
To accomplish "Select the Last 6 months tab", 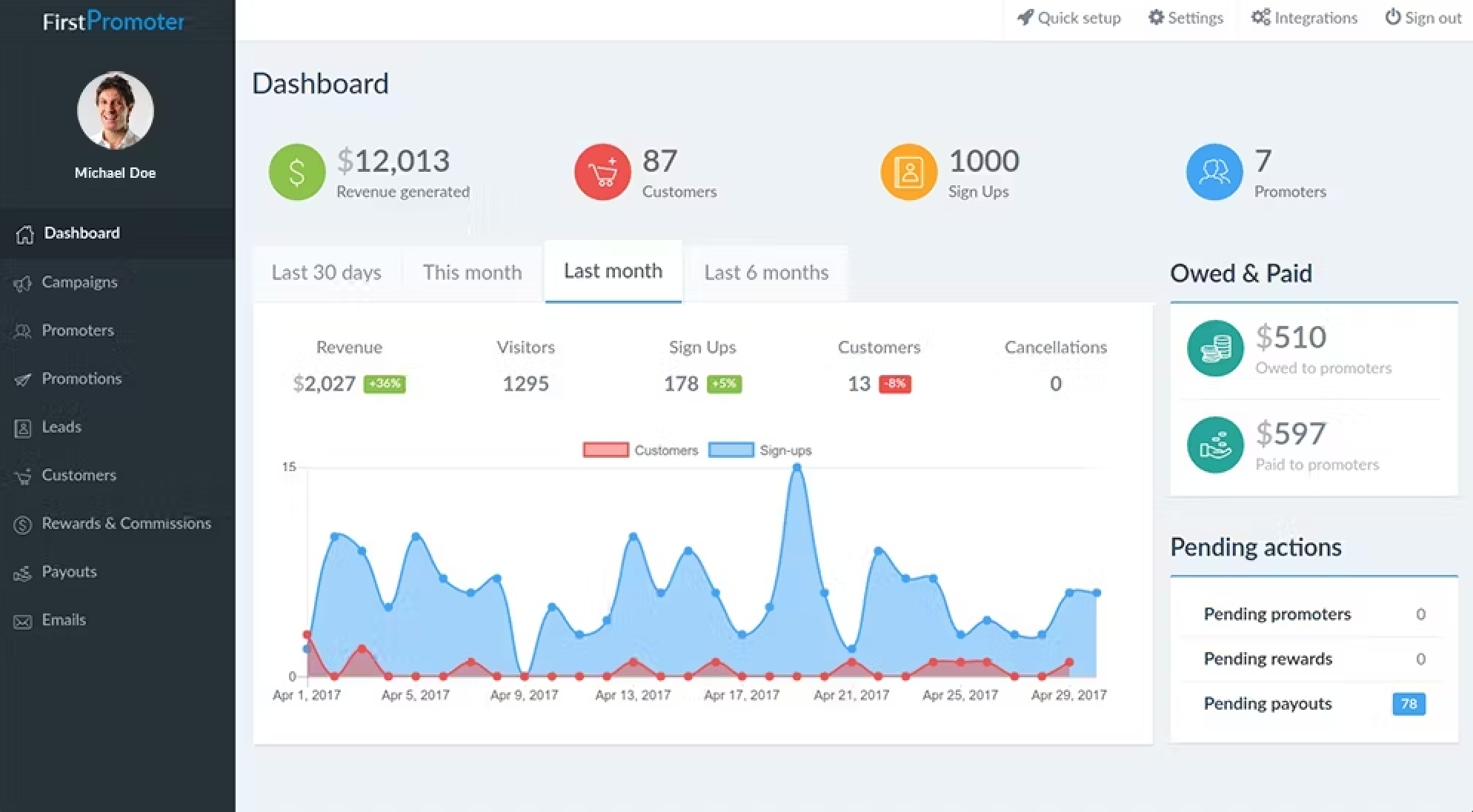I will pos(766,273).
